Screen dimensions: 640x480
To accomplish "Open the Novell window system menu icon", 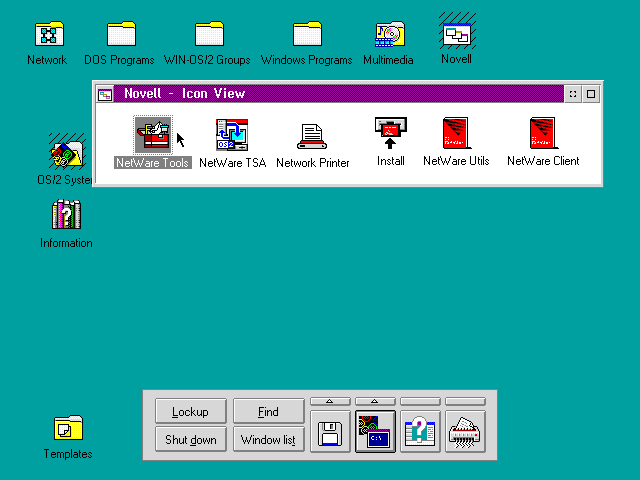I will [x=105, y=94].
